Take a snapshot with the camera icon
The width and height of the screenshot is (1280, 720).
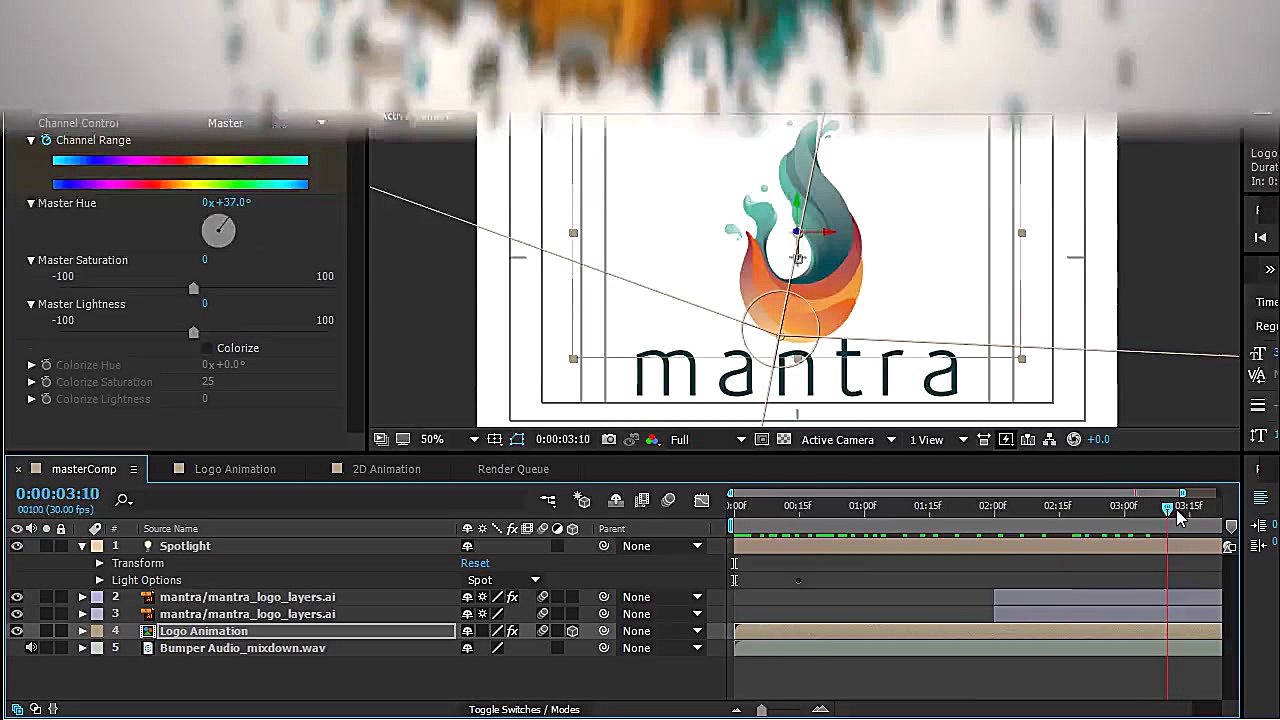tap(609, 440)
